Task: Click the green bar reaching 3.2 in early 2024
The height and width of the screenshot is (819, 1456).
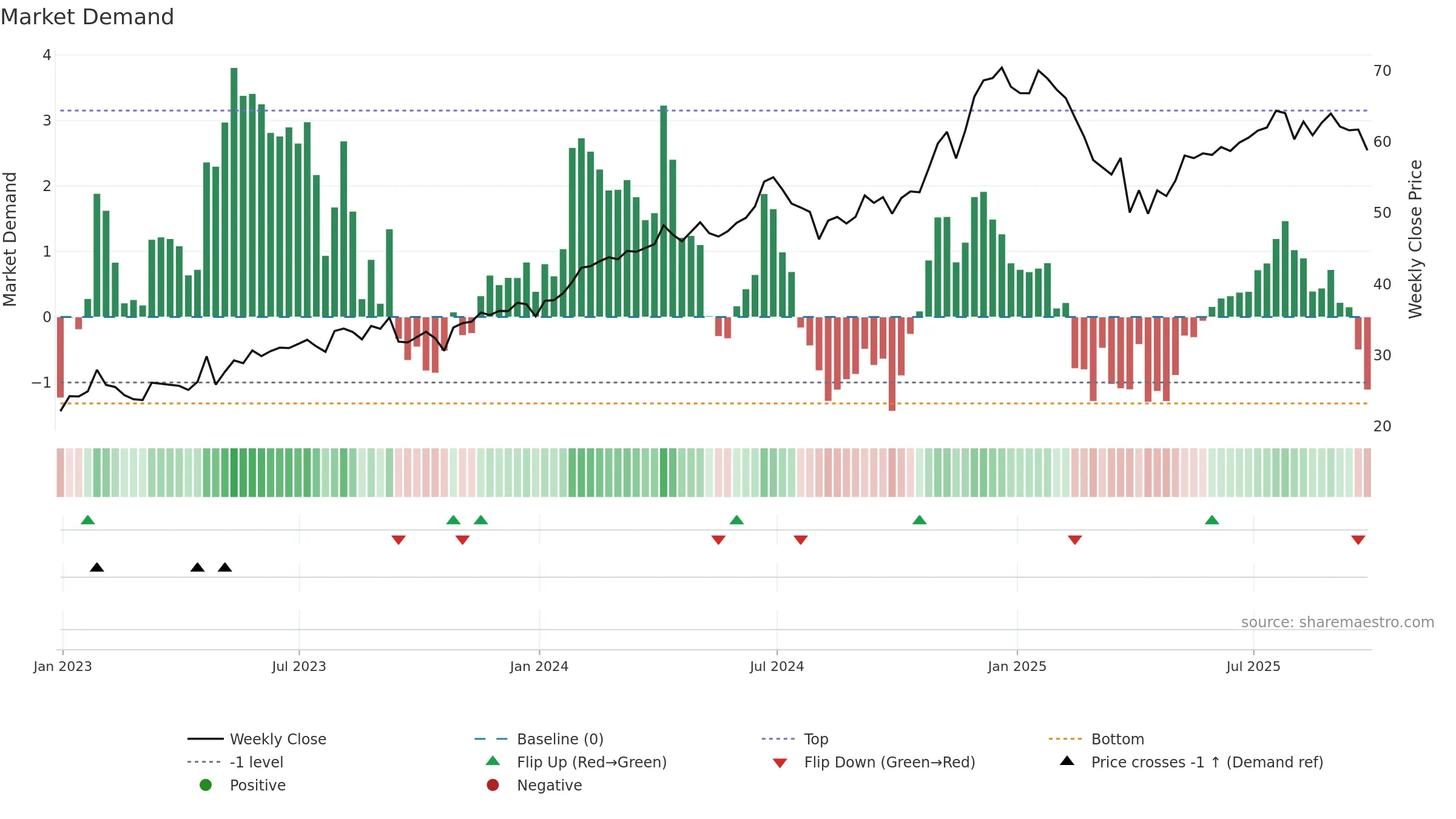Action: [664, 211]
